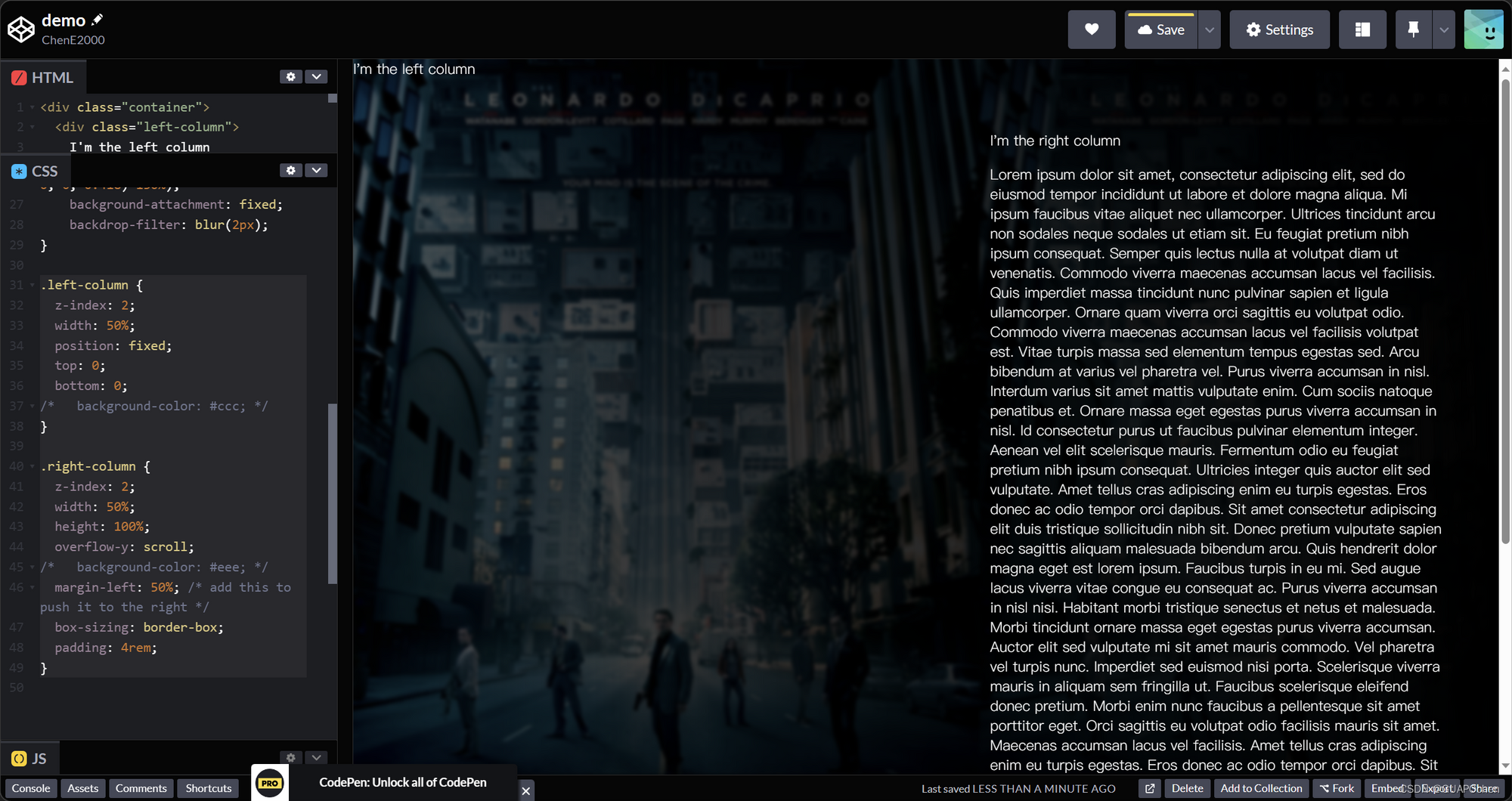Place cursor on overflow-y: scroll line
This screenshot has width=1512, height=801.
coord(124,546)
